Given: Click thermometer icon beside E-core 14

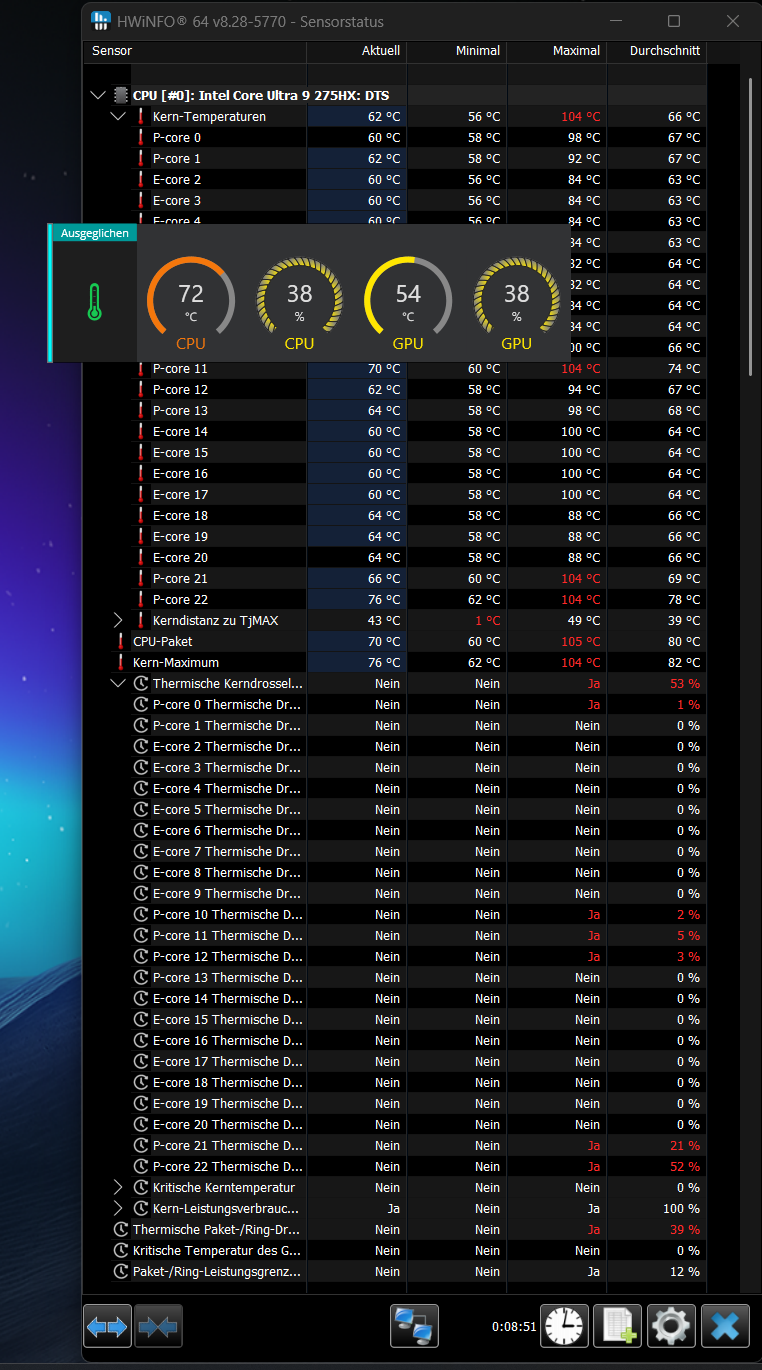Looking at the screenshot, I should coord(141,432).
